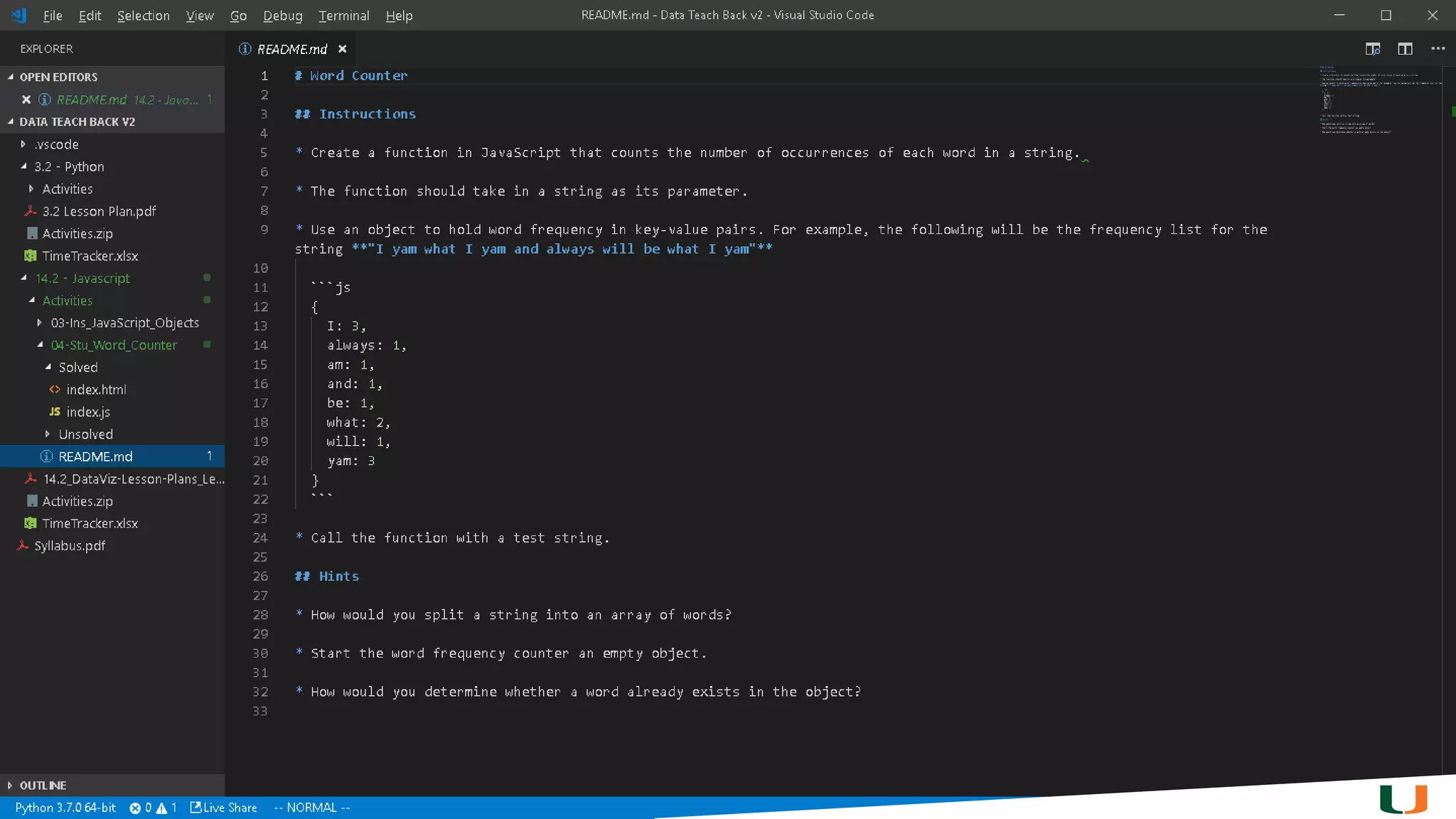This screenshot has width=1456, height=819.
Task: Click the Live Share status bar icon
Action: click(223, 808)
